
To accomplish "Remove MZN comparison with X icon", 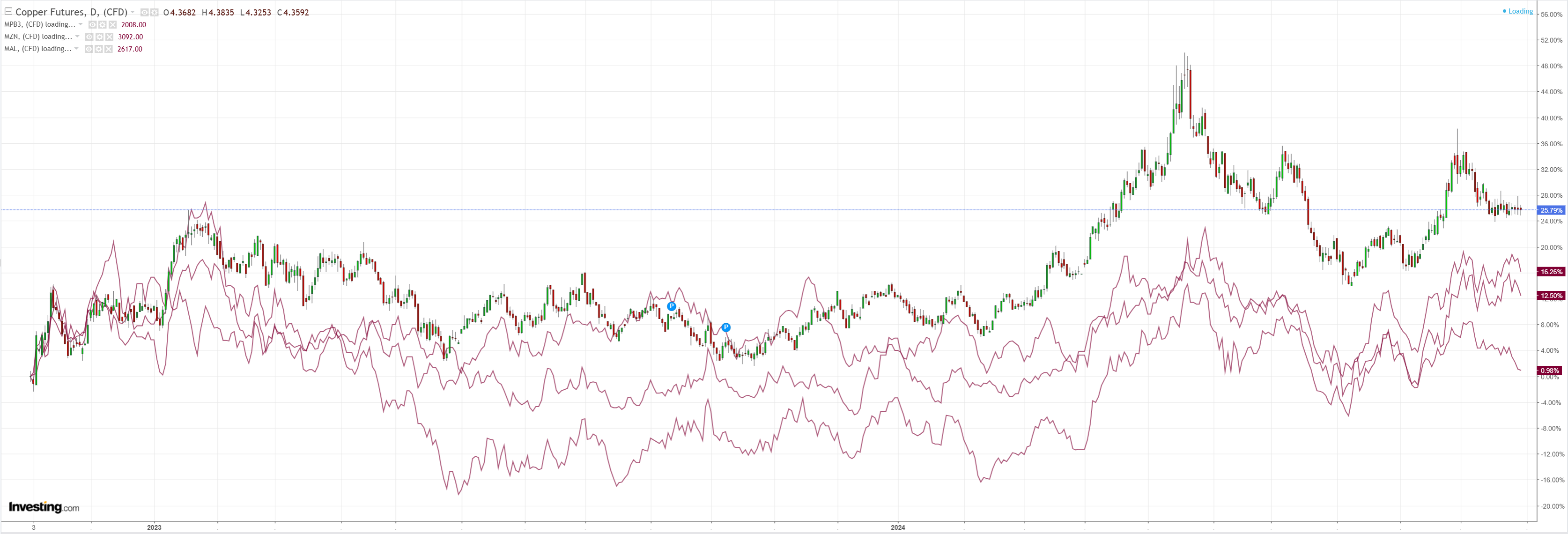I will 110,37.
